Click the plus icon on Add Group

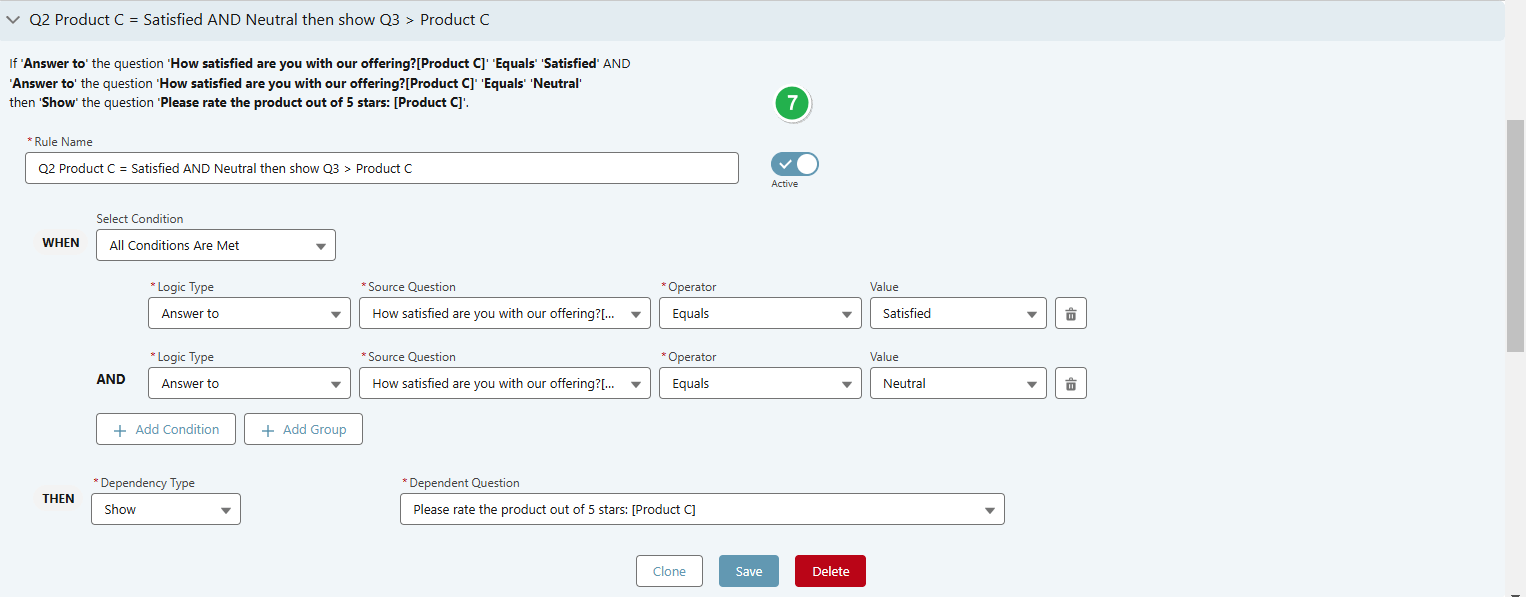[267, 429]
